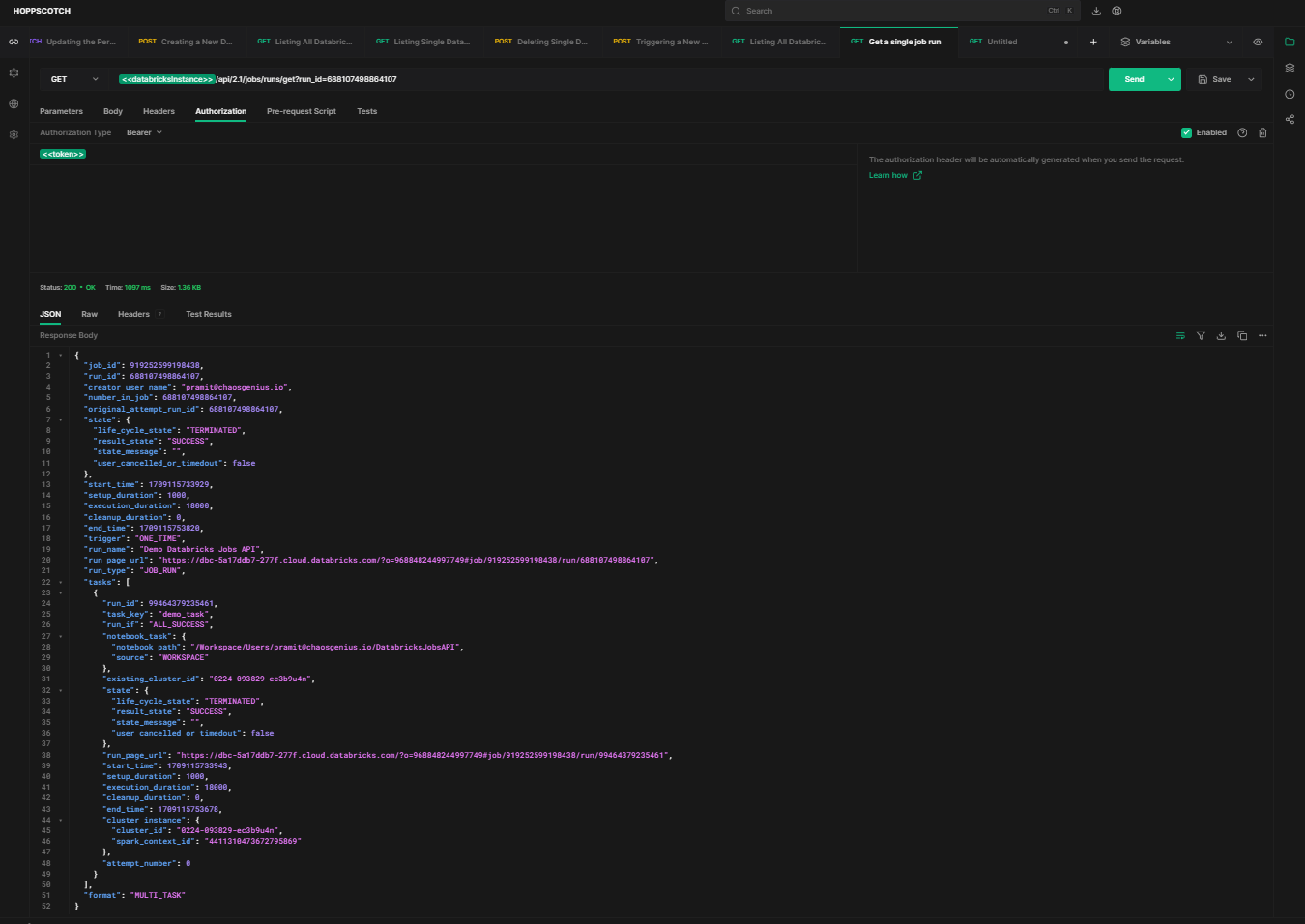Switch to the Pre-request Script tab
Viewport: 1305px width, 924px height.
coord(301,111)
